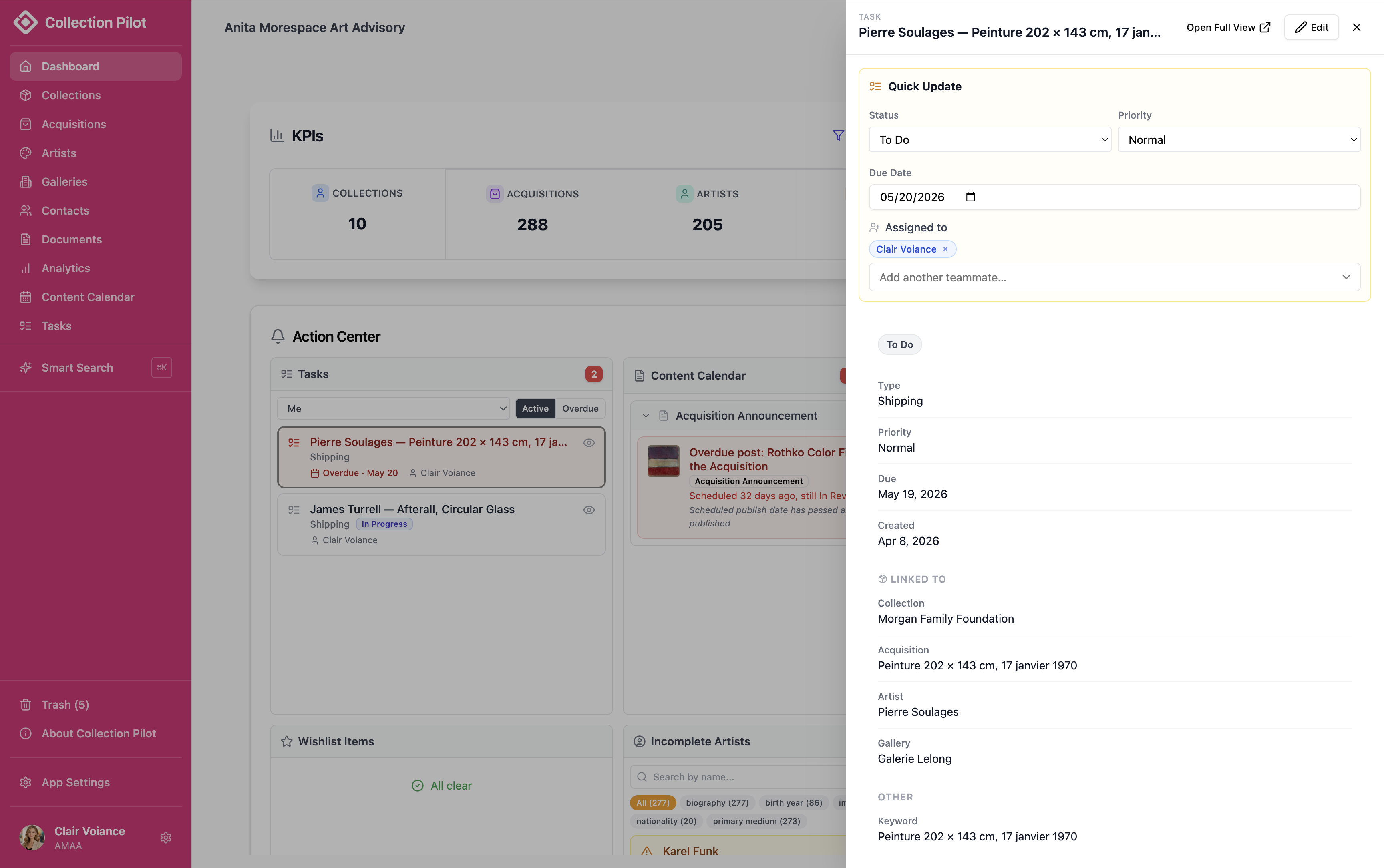
Task: Go to Collections in the sidebar
Action: [x=95, y=95]
